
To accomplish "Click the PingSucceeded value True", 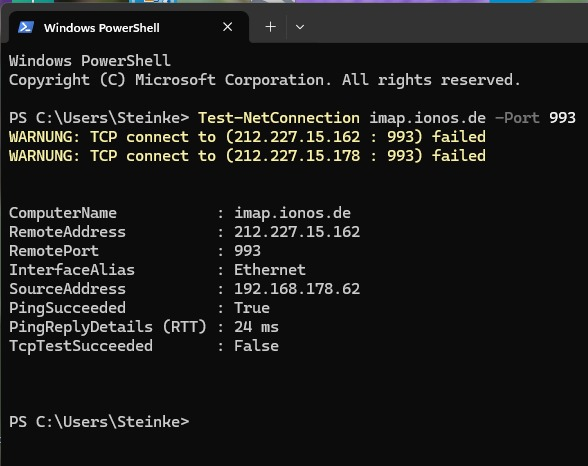I will (252, 308).
